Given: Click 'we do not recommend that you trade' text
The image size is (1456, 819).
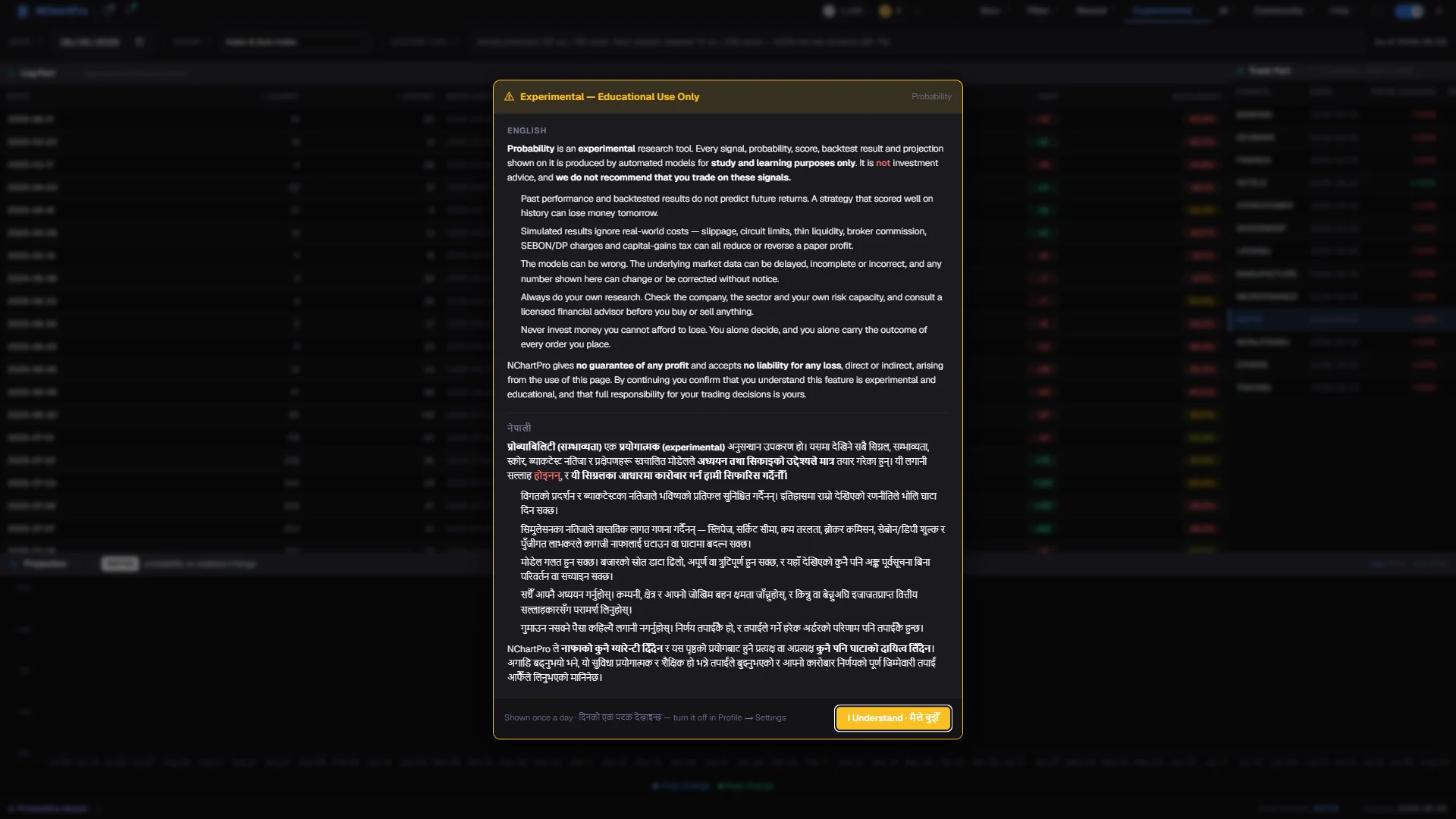Looking at the screenshot, I should pos(673,177).
